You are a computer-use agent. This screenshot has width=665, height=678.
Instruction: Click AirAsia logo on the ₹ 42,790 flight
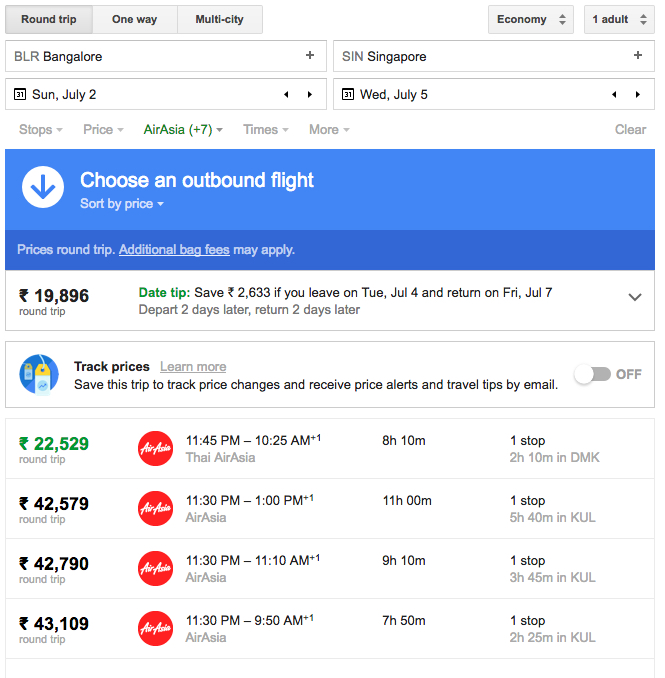coord(156,569)
